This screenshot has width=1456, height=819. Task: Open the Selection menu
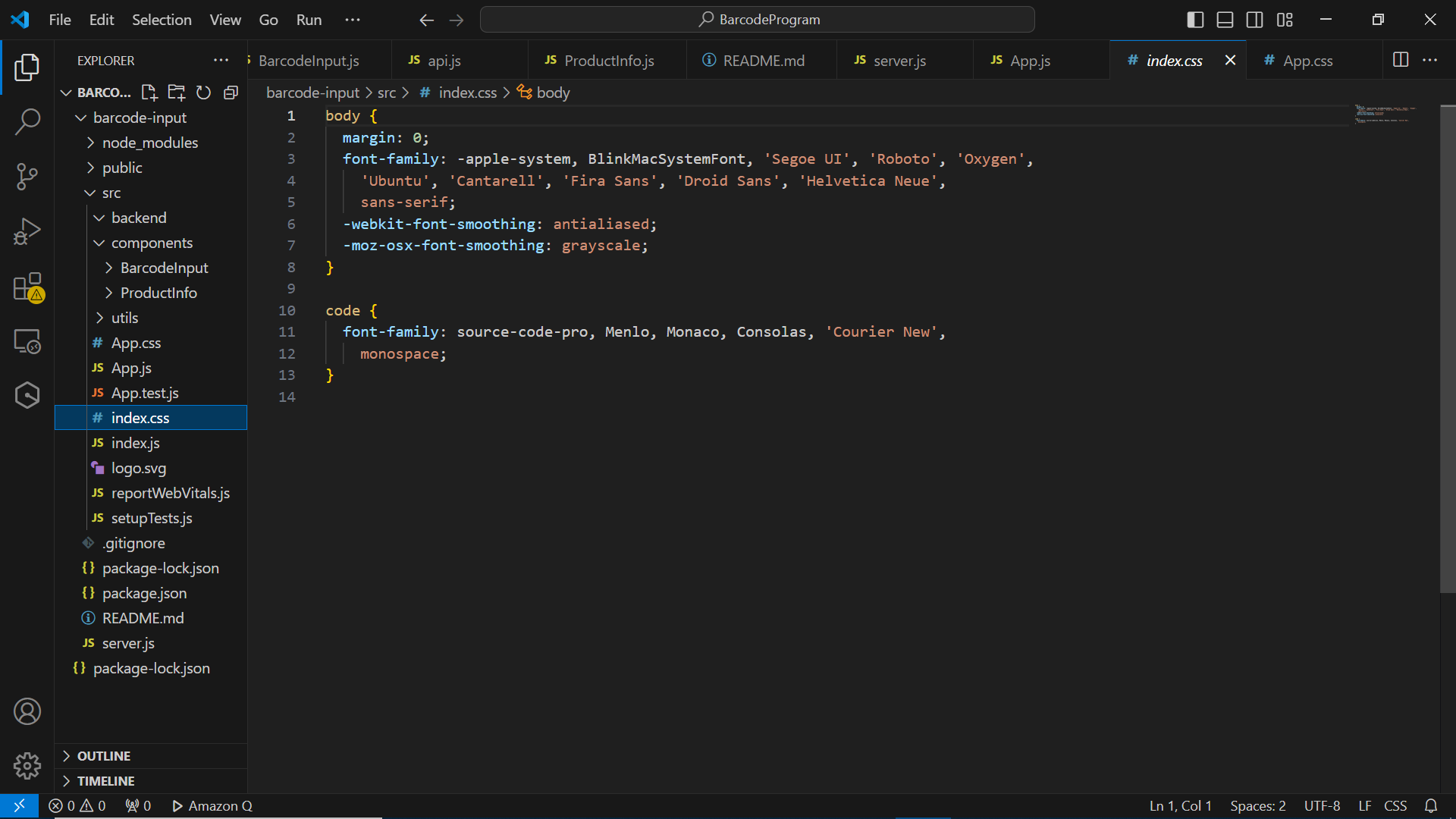[x=162, y=20]
